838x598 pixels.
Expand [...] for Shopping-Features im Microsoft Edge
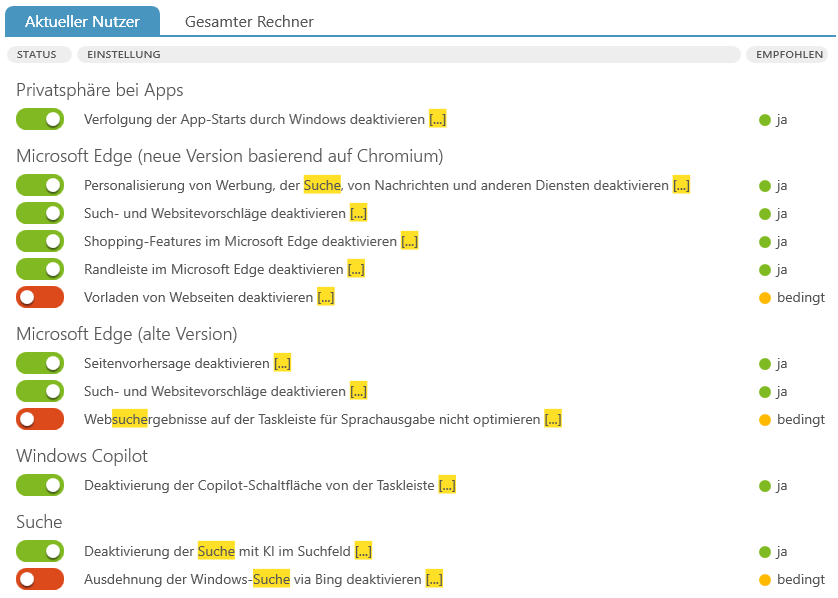pos(410,241)
